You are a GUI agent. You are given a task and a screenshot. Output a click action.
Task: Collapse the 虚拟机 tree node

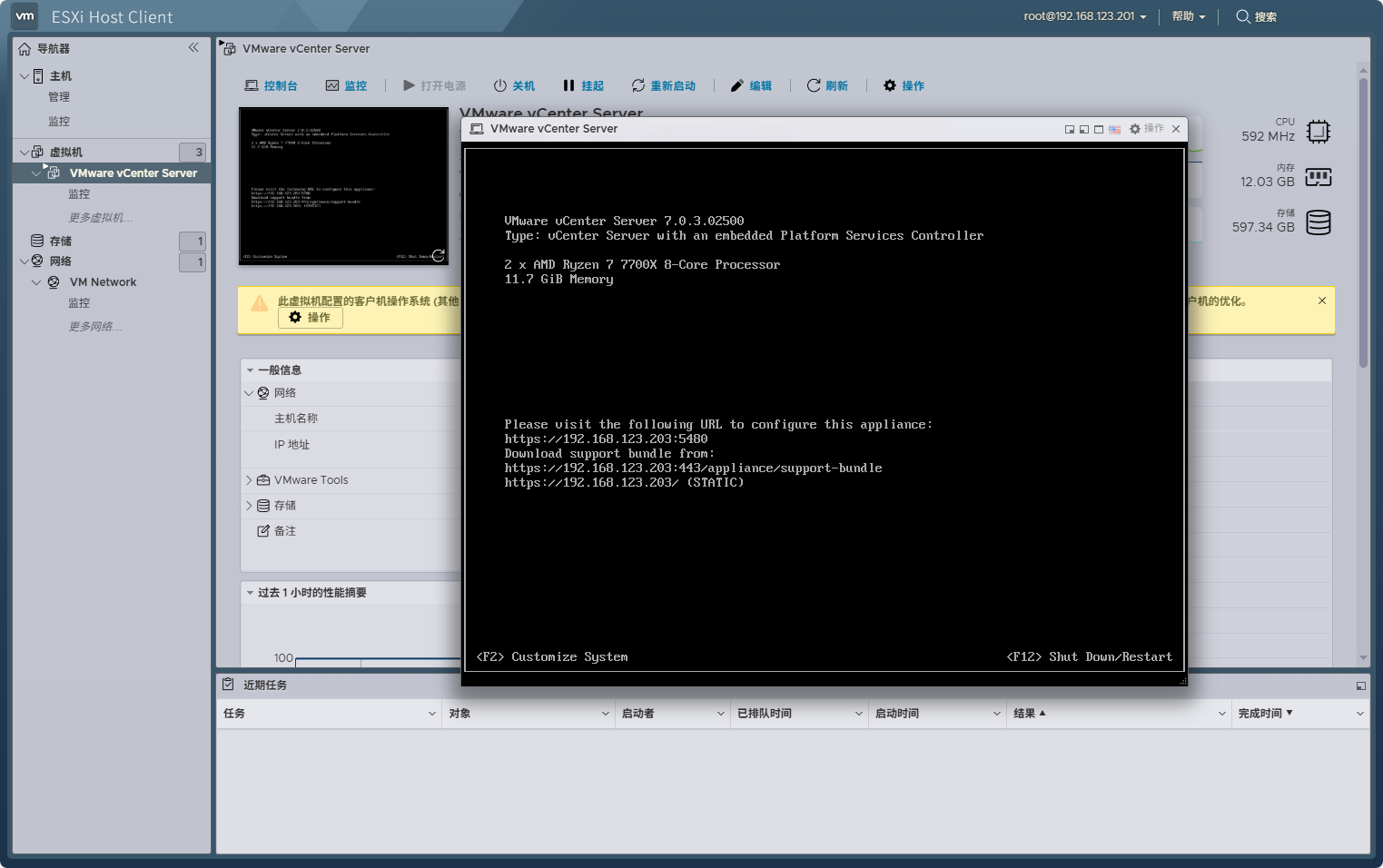(x=24, y=152)
